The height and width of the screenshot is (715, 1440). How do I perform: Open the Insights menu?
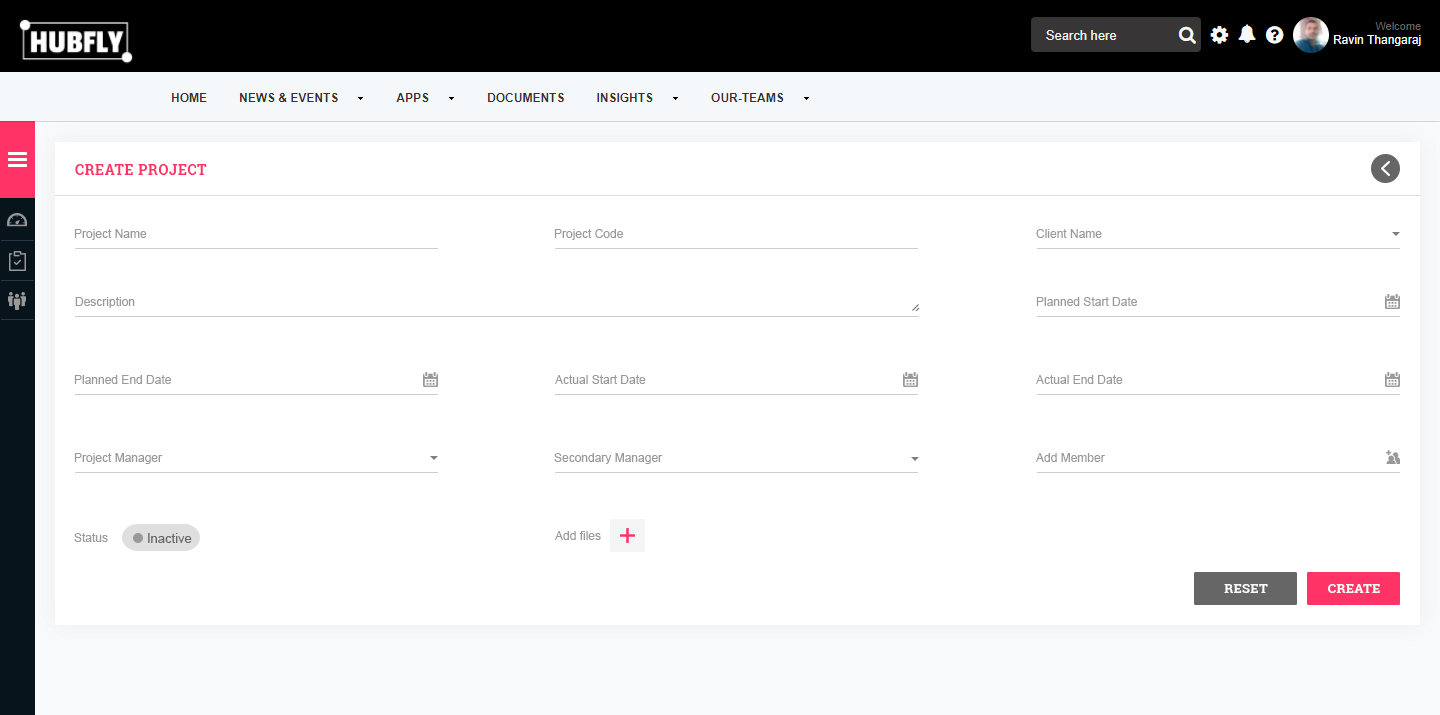[x=625, y=98]
